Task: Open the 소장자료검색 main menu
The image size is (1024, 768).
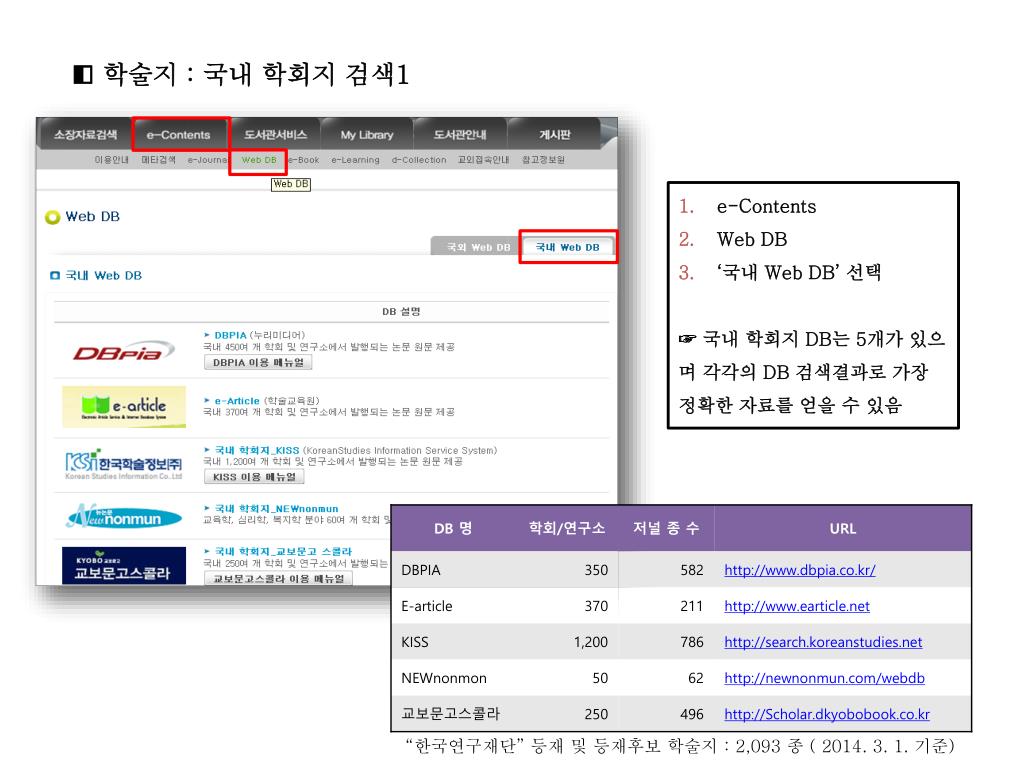Action: point(86,135)
